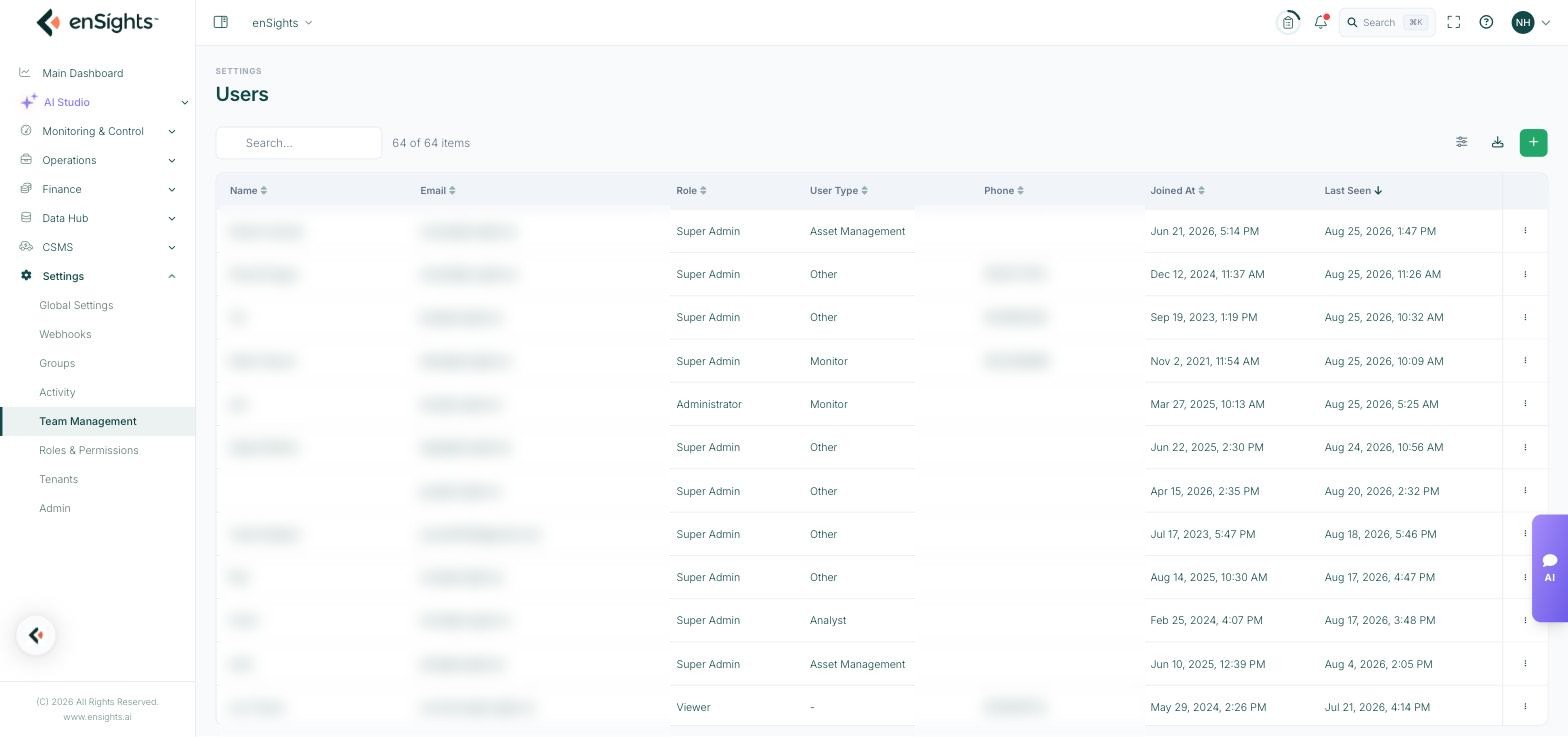The height and width of the screenshot is (737, 1568).
Task: Open row actions for Jun 21, 2026 user
Action: click(x=1525, y=231)
